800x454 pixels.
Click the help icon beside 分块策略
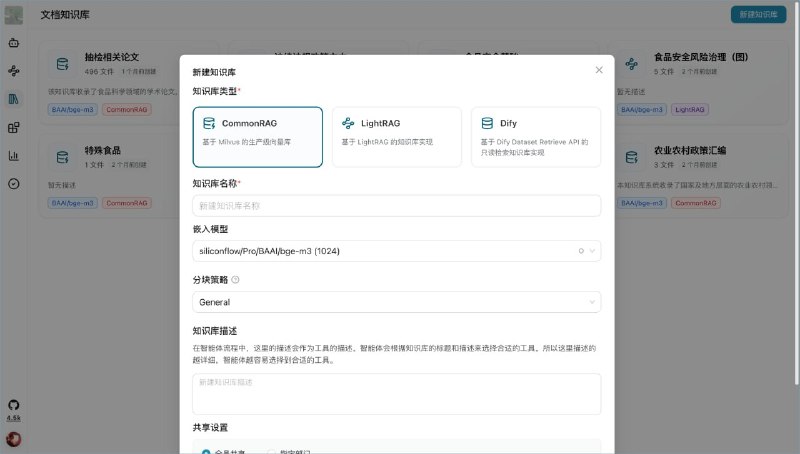click(x=235, y=280)
